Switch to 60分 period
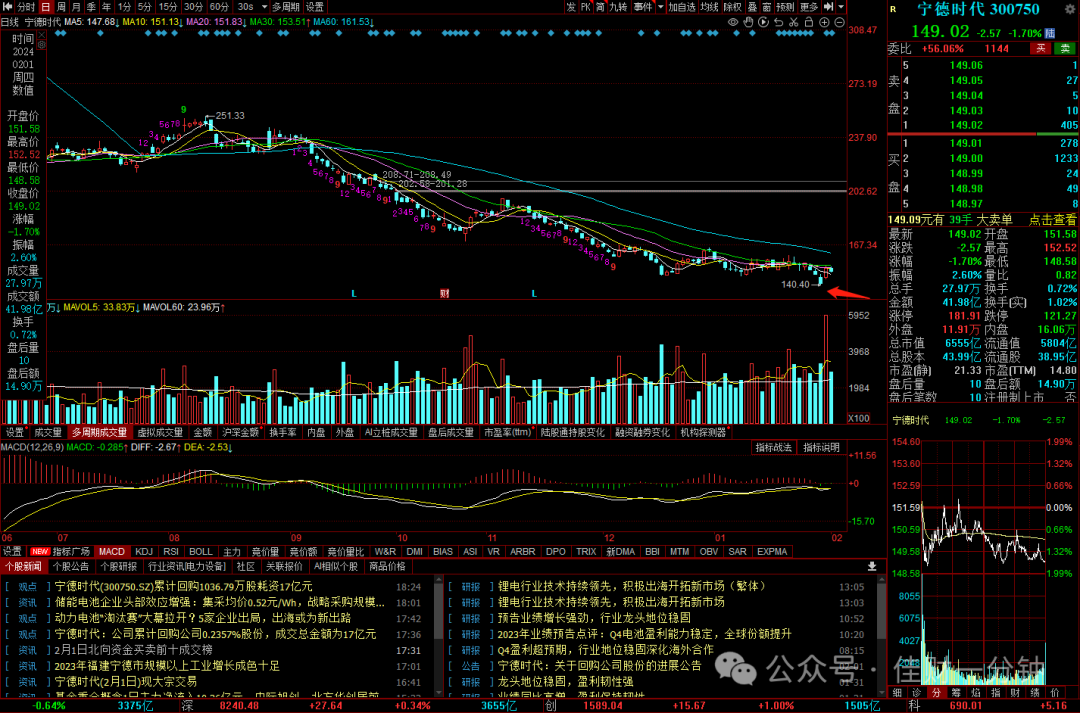This screenshot has height=713, width=1080. click(219, 7)
